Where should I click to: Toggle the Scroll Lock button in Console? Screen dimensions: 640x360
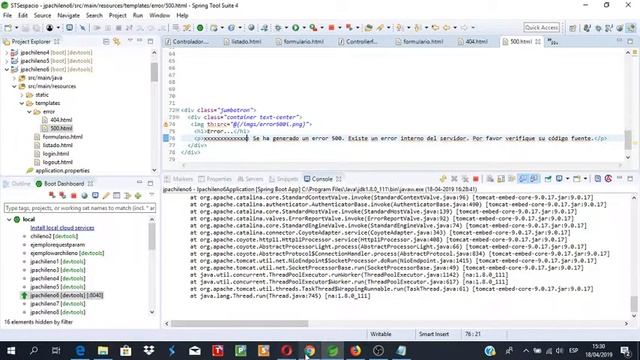pos(501,179)
